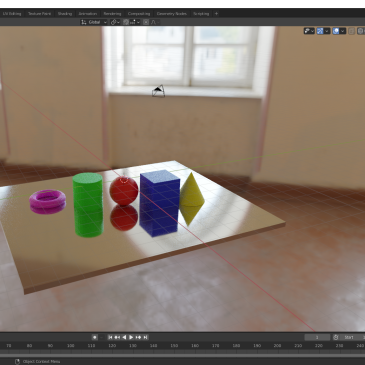This screenshot has width=365, height=365.
Task: Open the transform pivot point dropdown
Action: tap(116, 22)
